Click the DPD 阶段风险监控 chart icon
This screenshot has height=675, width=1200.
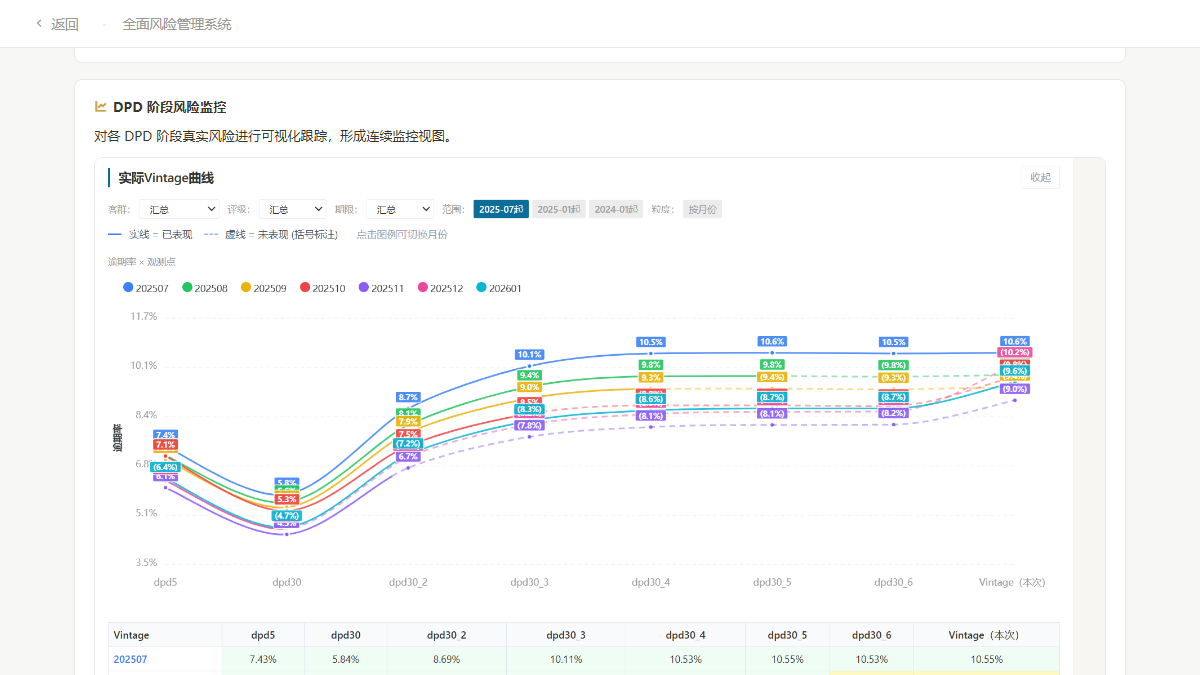pos(101,106)
